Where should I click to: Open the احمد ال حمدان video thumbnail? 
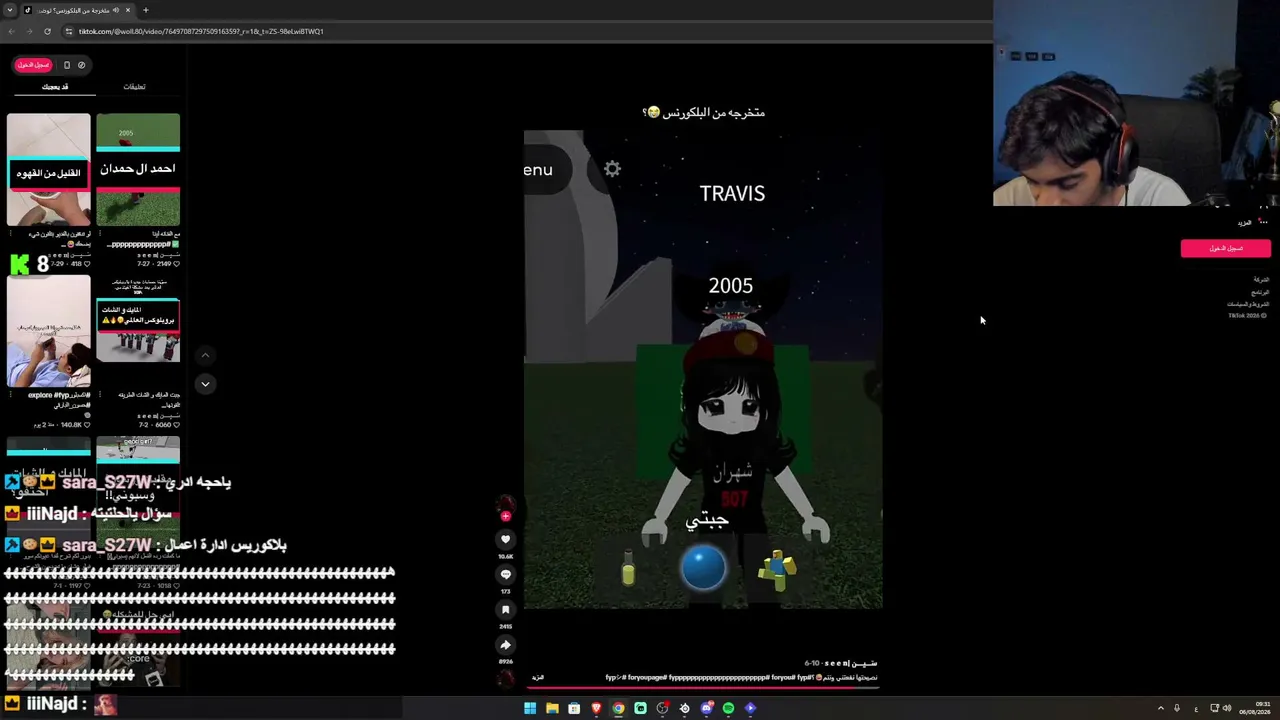[x=138, y=169]
